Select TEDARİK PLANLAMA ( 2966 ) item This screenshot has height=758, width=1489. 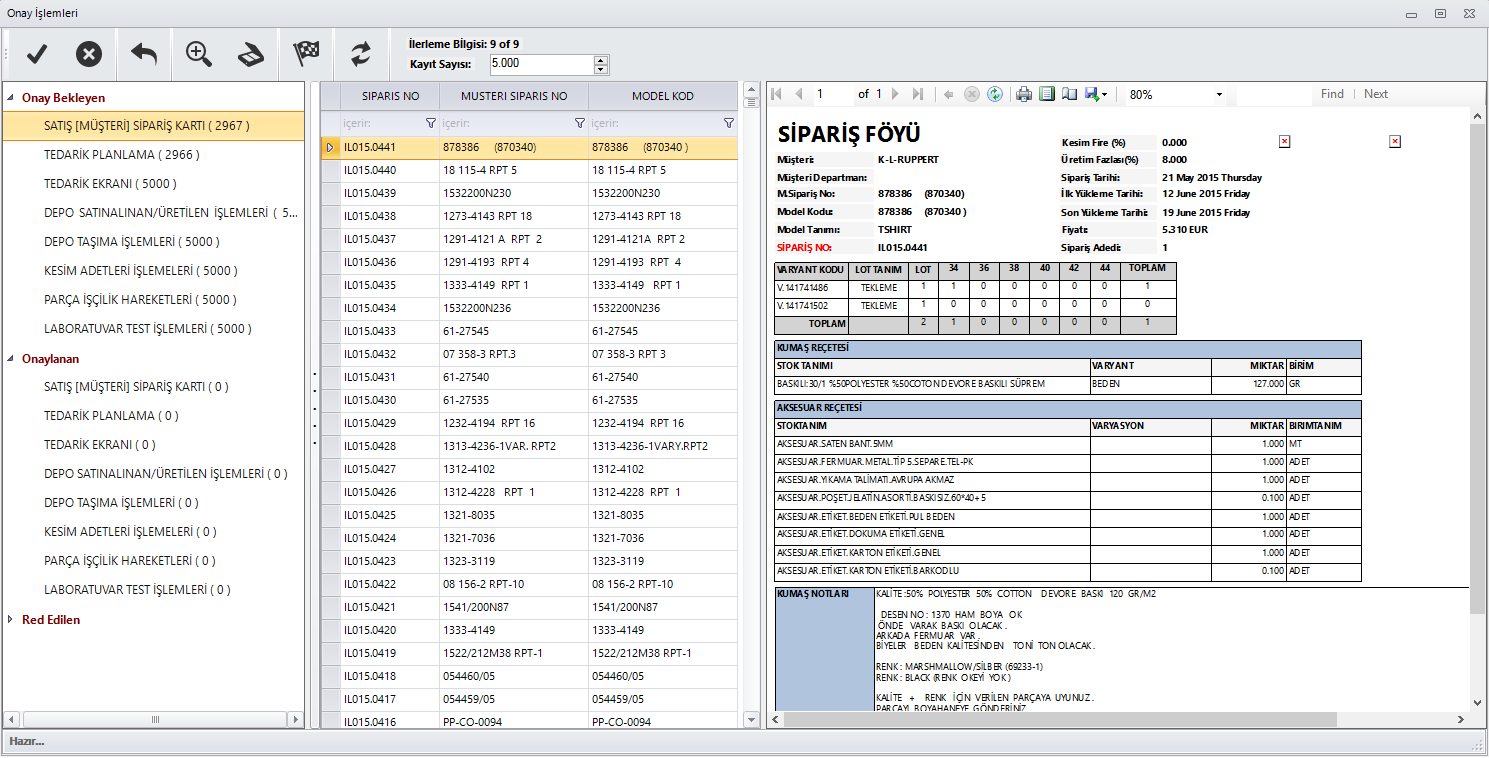pyautogui.click(x=121, y=155)
